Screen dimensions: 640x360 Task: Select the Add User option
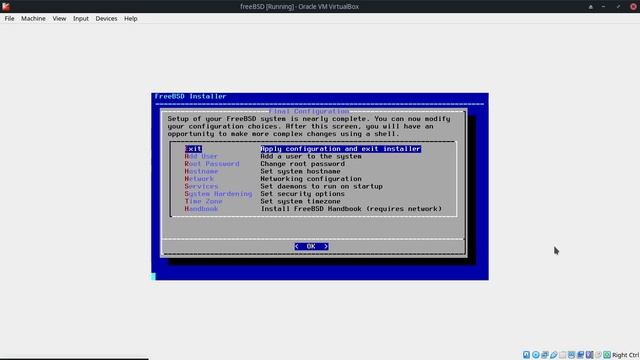[x=201, y=156]
